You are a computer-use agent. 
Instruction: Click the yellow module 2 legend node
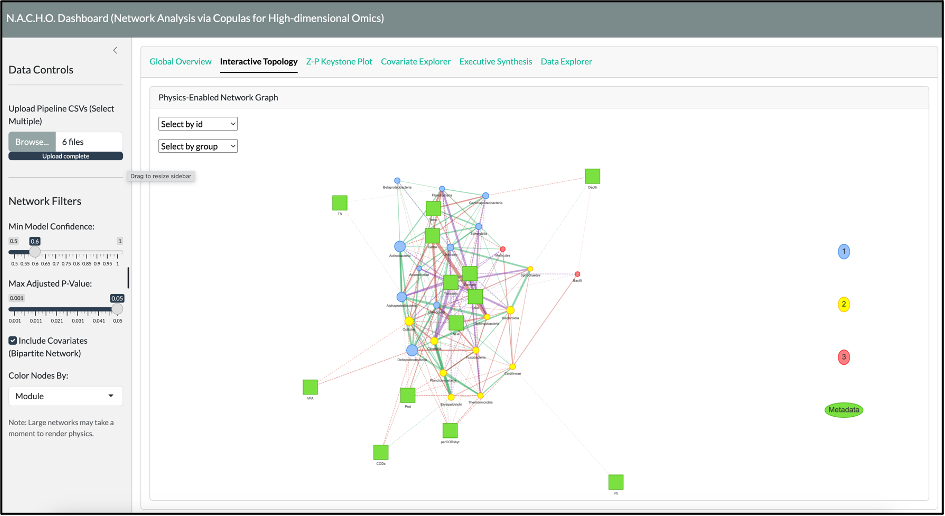[844, 304]
